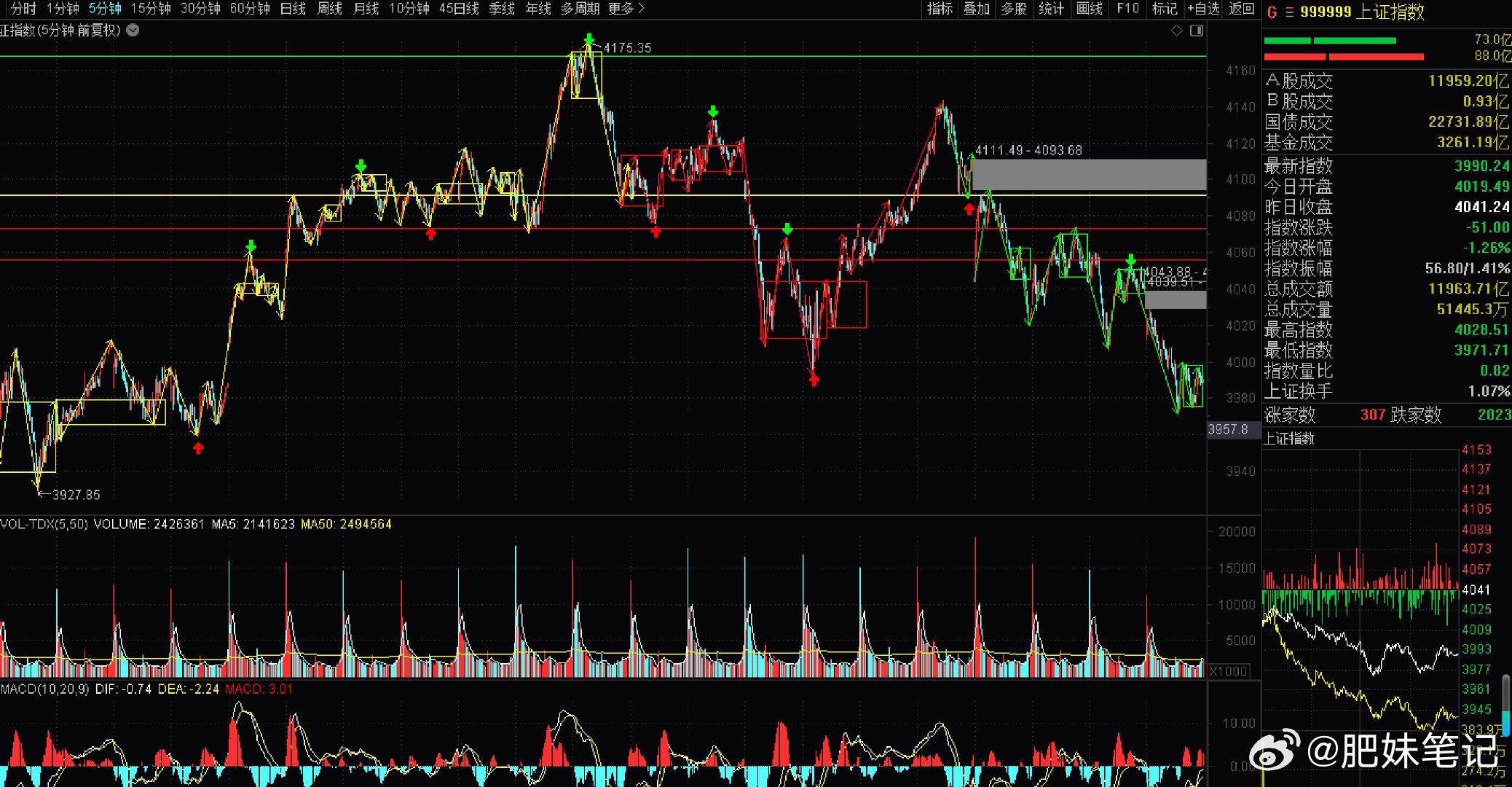The image size is (1512, 787).
Task: Open the 多周期 multi-period view
Action: 580,8
